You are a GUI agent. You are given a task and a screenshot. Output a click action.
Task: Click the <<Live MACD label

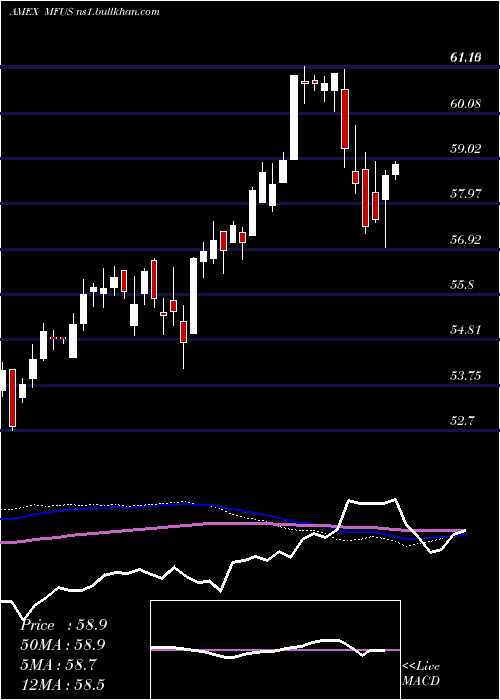[x=421, y=674]
